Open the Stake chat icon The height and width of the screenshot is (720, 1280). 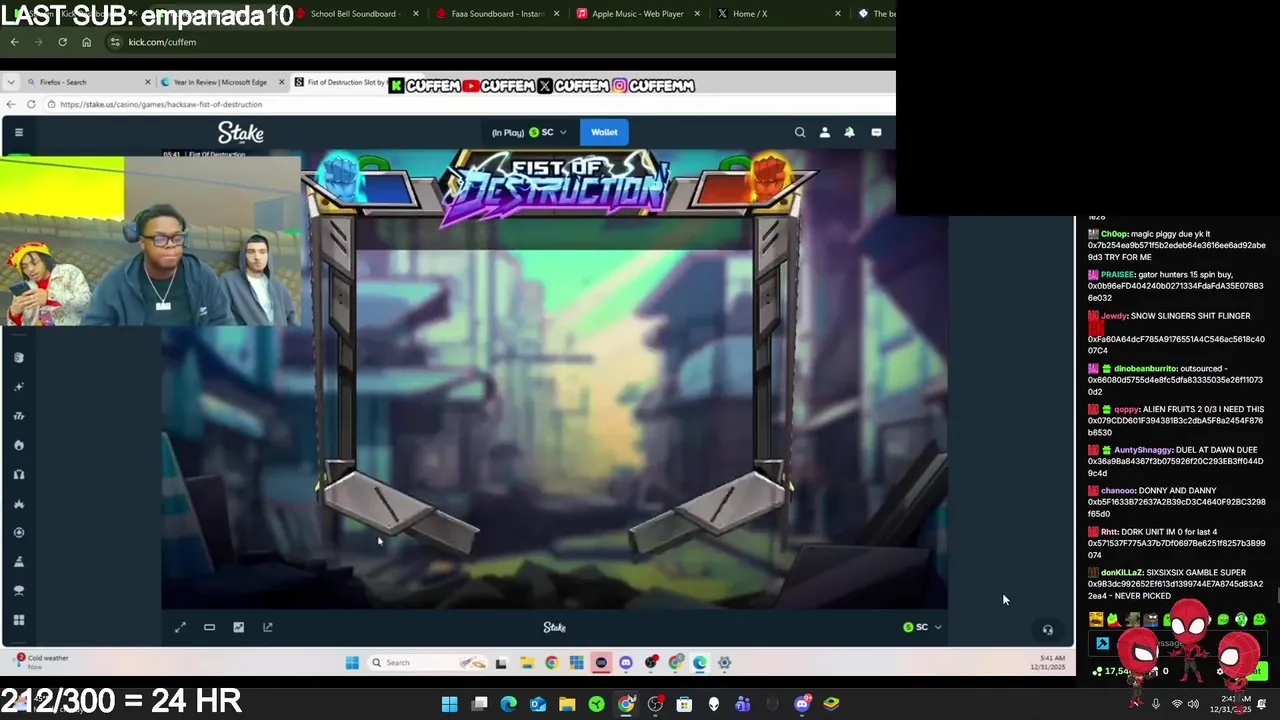(876, 132)
